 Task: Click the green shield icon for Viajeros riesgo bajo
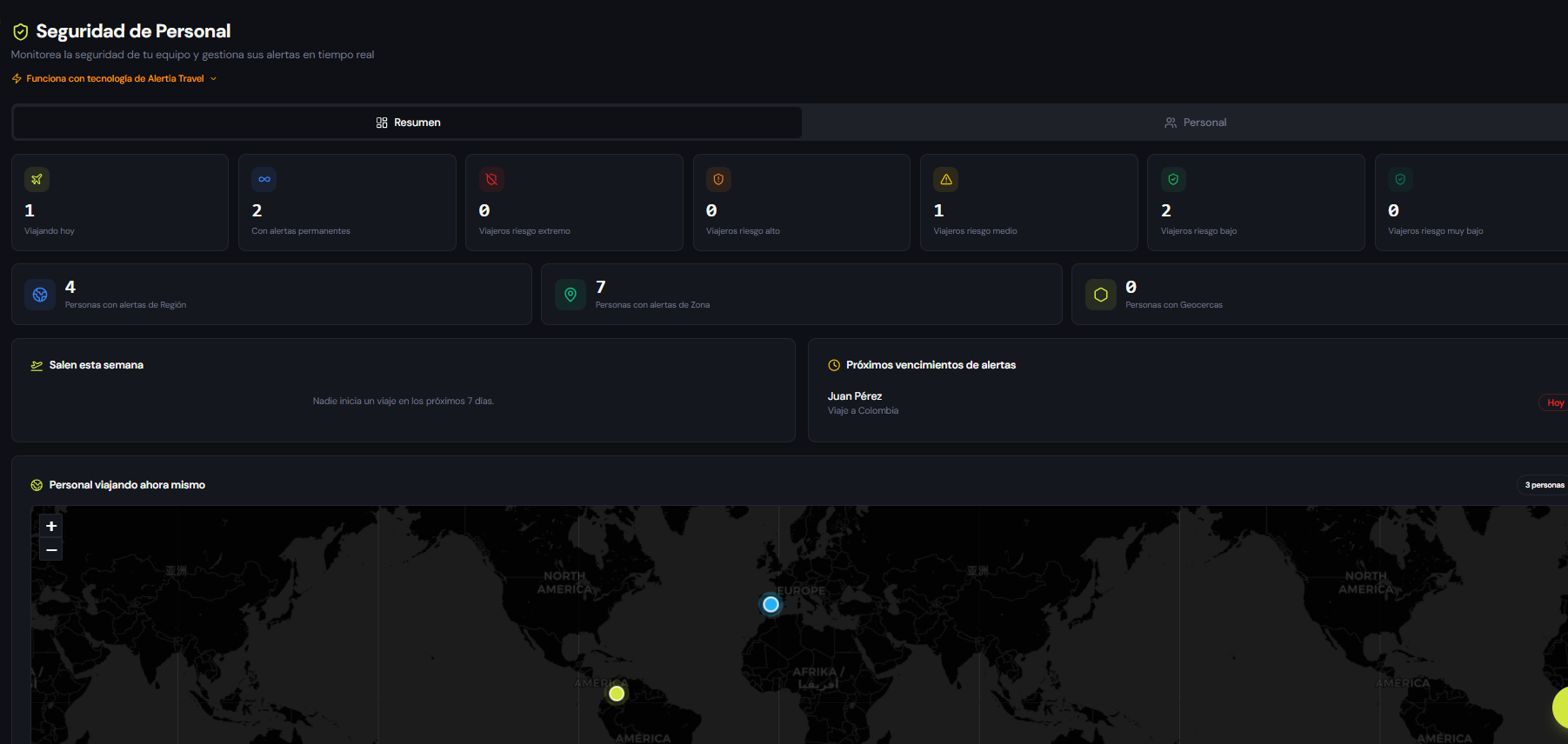pos(1173,180)
